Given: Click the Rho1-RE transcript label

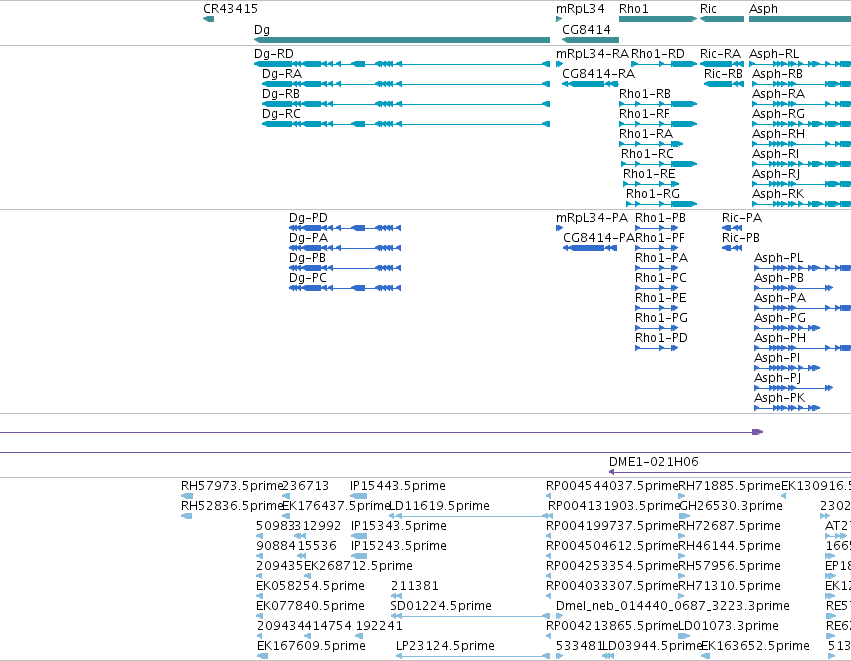Looking at the screenshot, I should pyautogui.click(x=649, y=174).
